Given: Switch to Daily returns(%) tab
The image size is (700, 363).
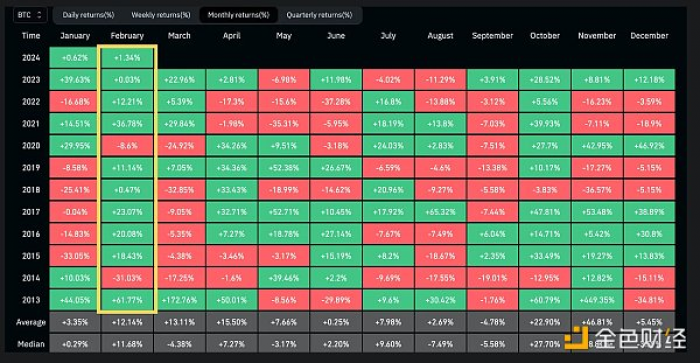Looking at the screenshot, I should click(x=88, y=15).
